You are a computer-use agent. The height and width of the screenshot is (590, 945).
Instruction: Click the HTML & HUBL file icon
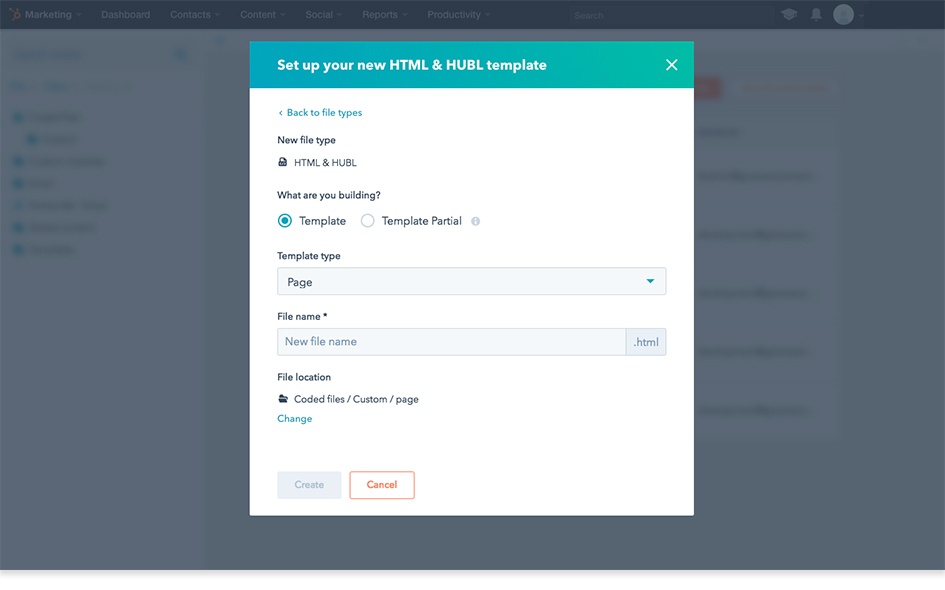click(283, 162)
